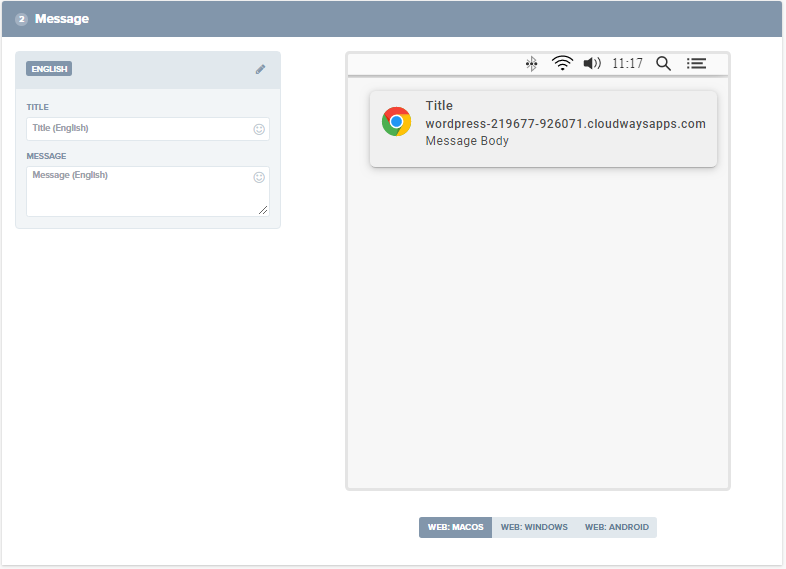Switch preview to Web: Windows
Viewport: 786px width, 569px height.
click(x=534, y=527)
